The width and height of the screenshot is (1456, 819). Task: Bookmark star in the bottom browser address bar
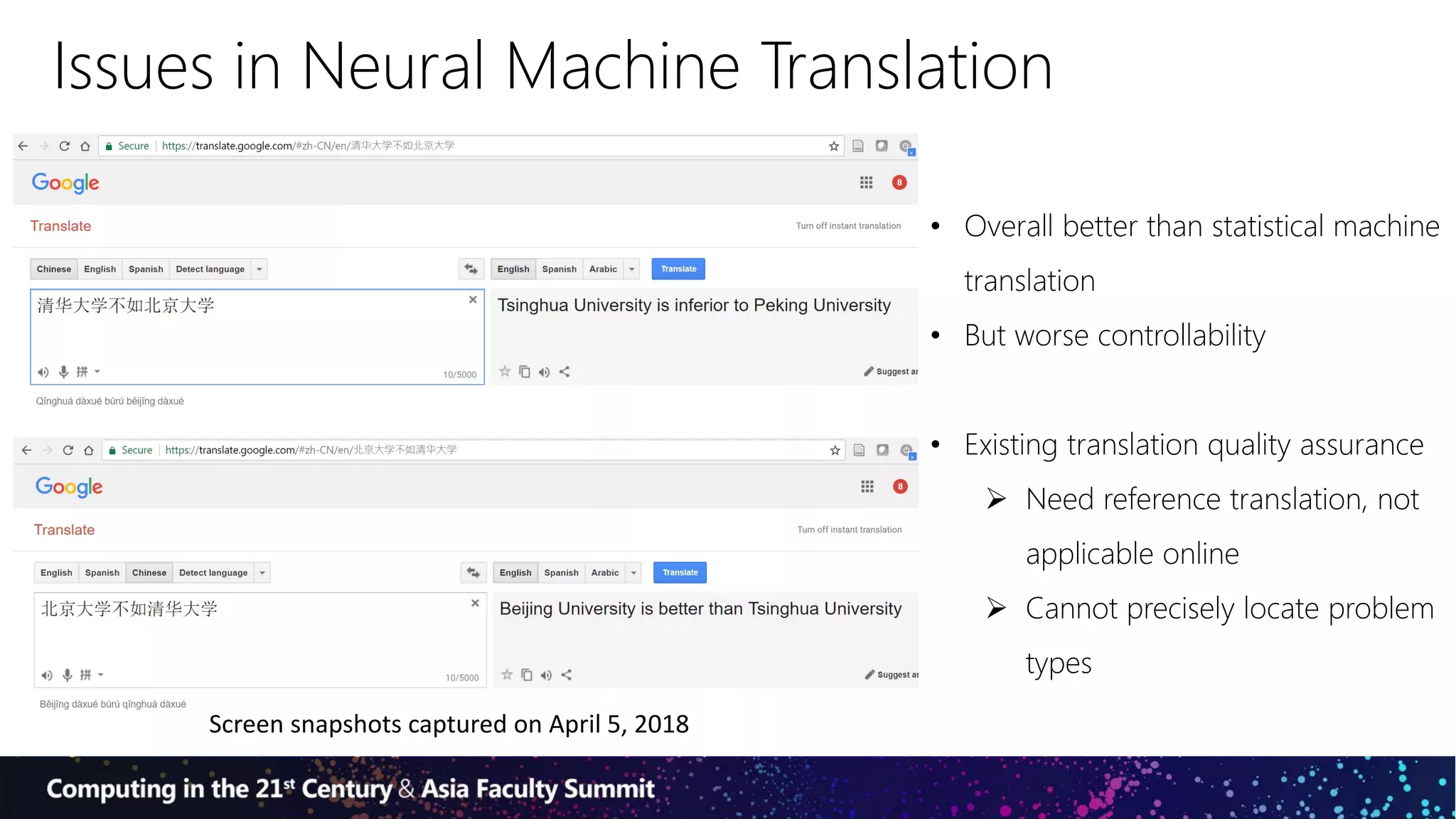835,450
